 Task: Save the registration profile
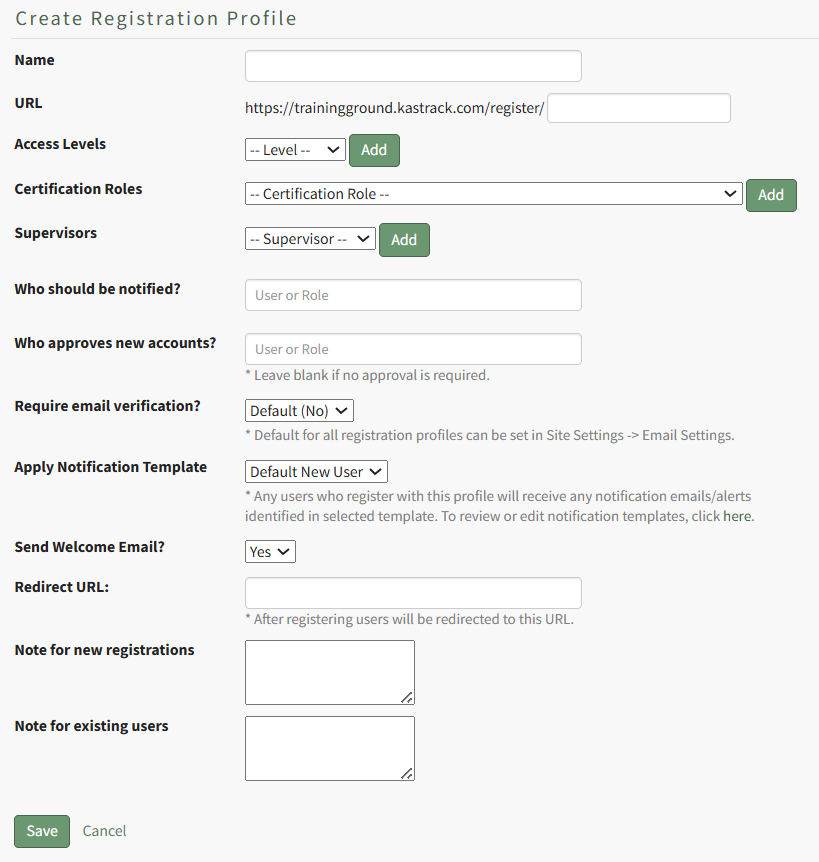(42, 831)
